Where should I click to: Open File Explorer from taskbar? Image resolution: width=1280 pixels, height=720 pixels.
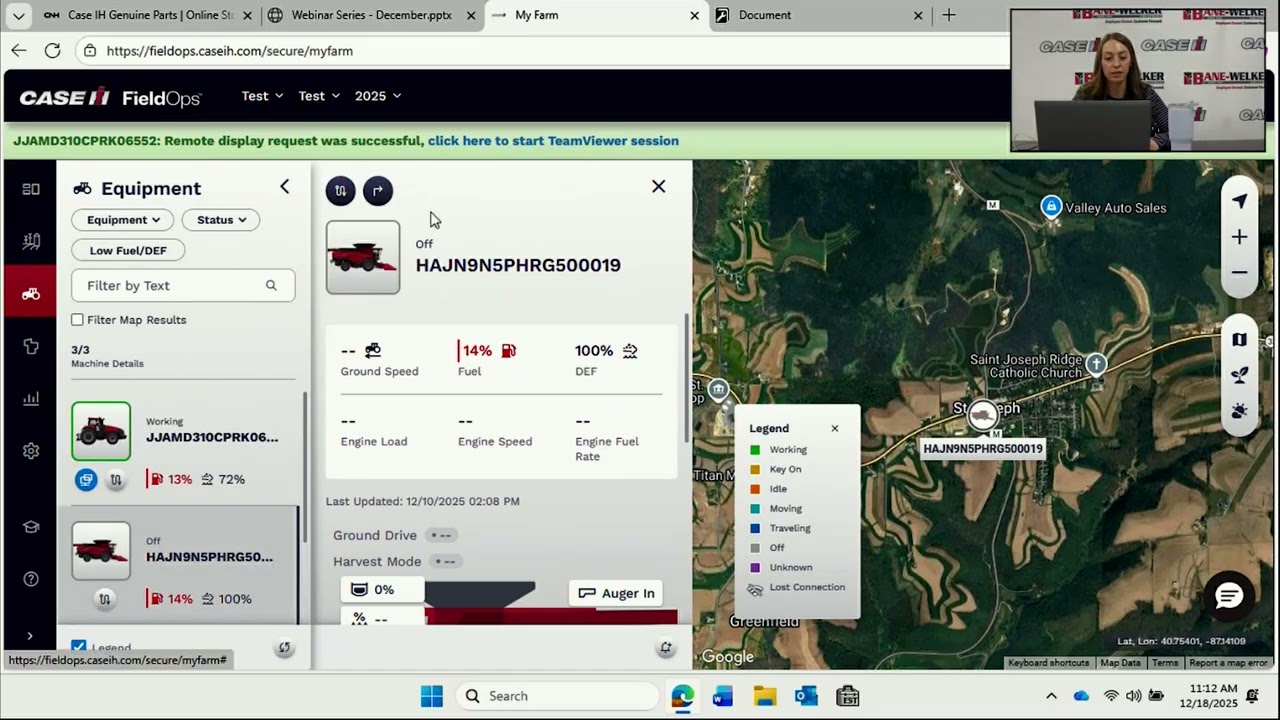coord(765,696)
